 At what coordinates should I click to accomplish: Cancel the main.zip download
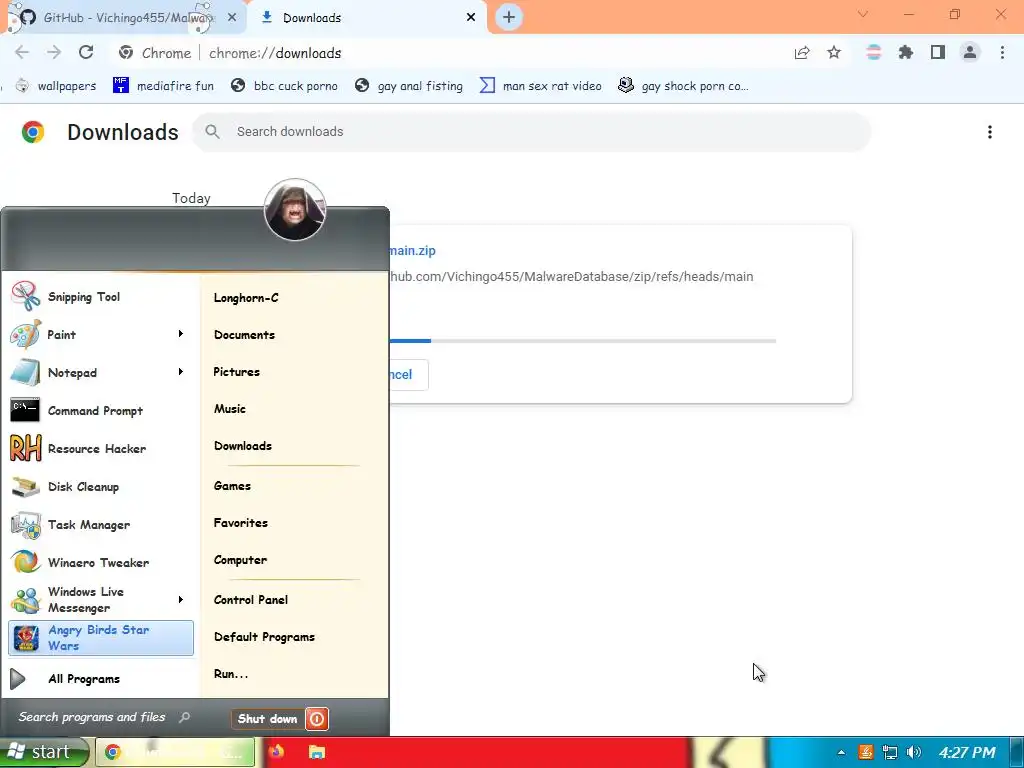(x=409, y=375)
